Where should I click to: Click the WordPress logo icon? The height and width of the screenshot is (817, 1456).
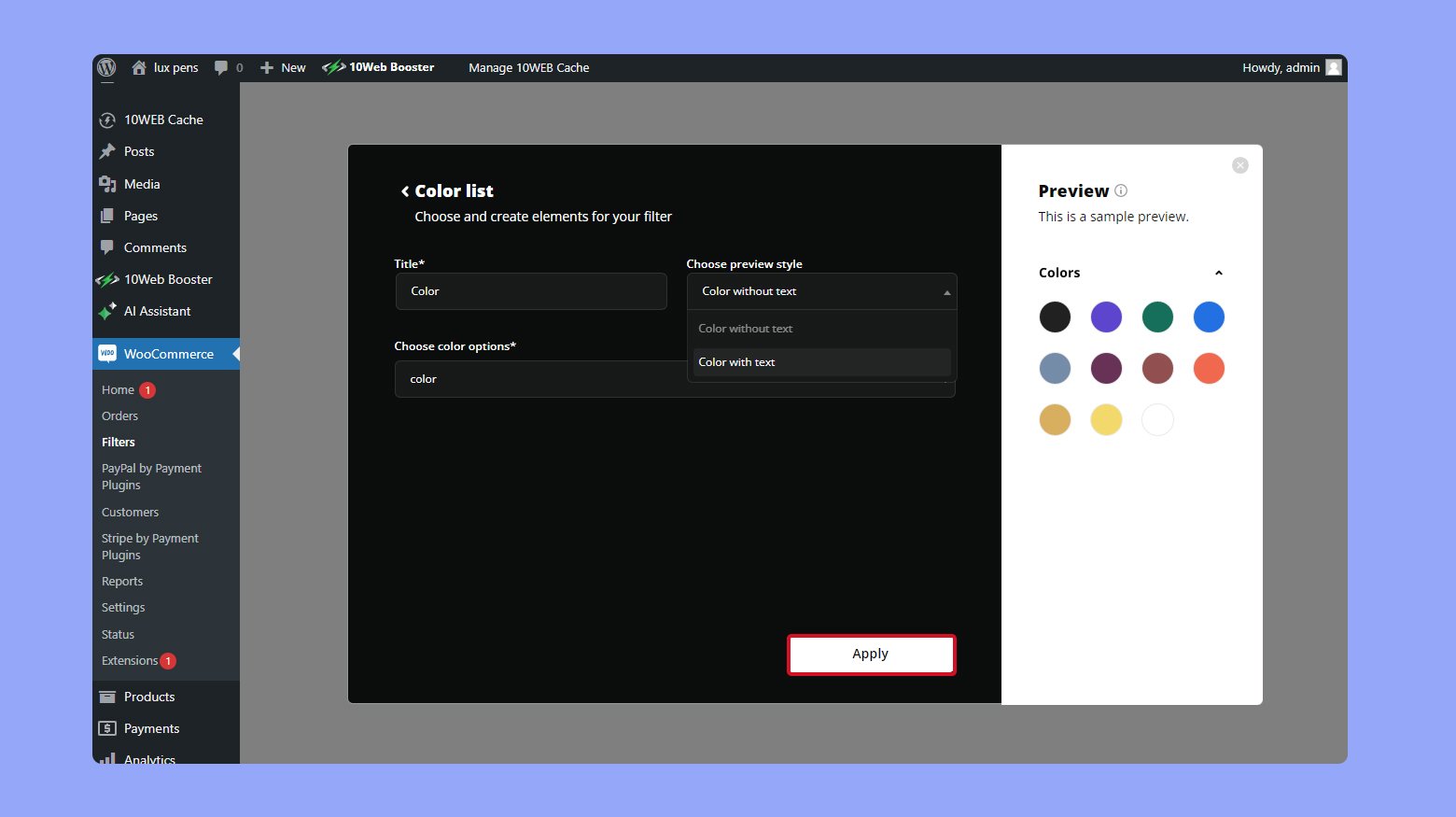[107, 67]
